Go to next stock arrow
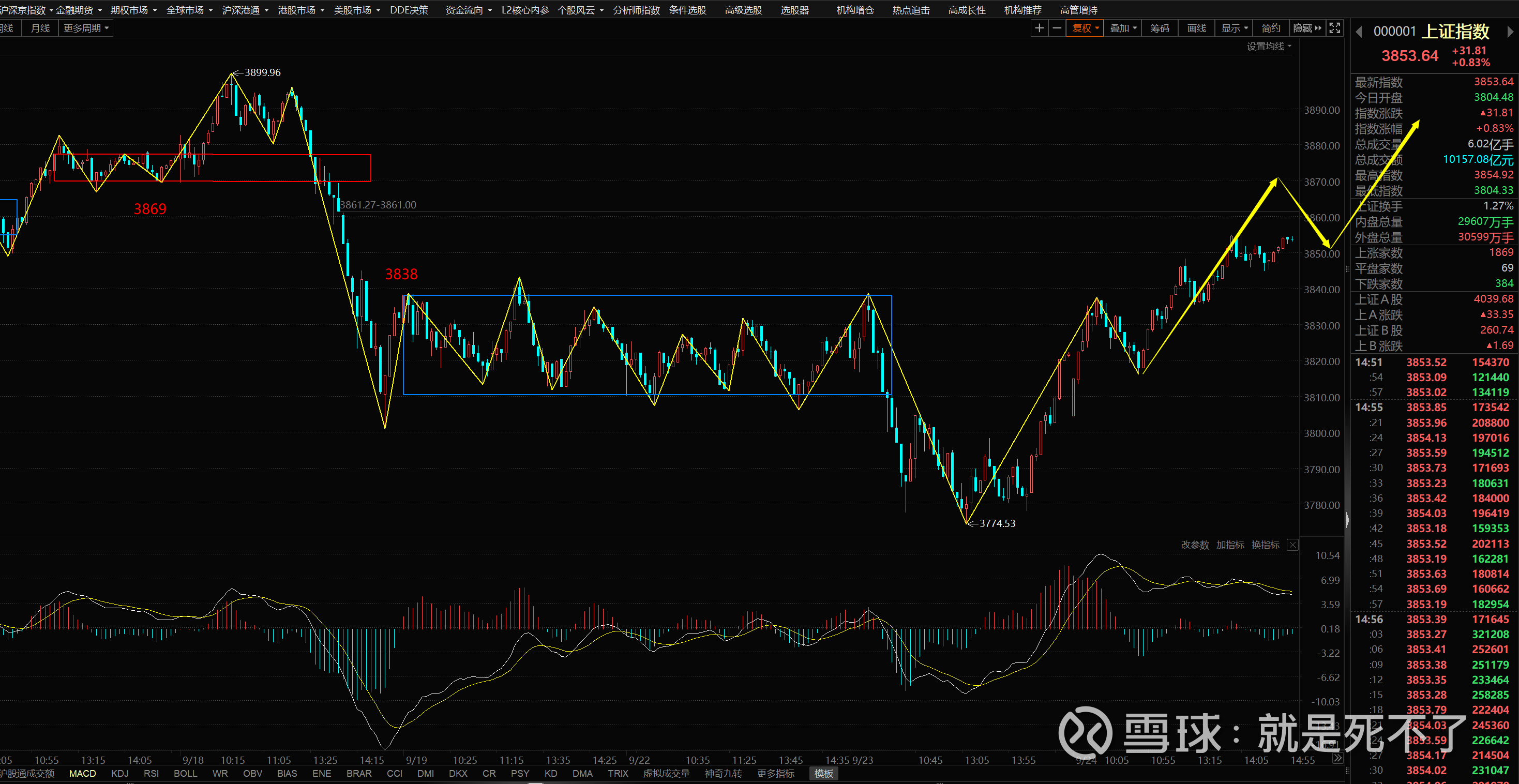Image resolution: width=1519 pixels, height=784 pixels. 1511,32
